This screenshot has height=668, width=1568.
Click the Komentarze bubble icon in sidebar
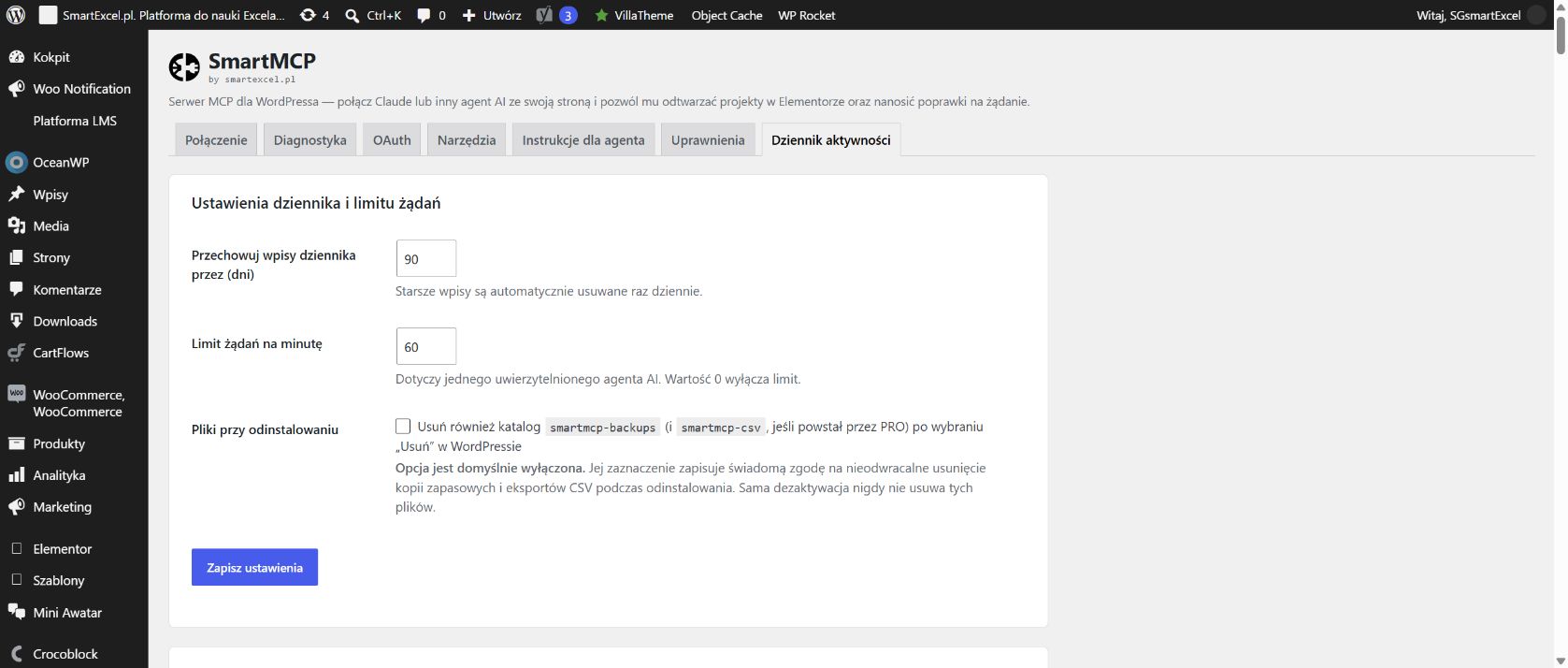(x=16, y=289)
